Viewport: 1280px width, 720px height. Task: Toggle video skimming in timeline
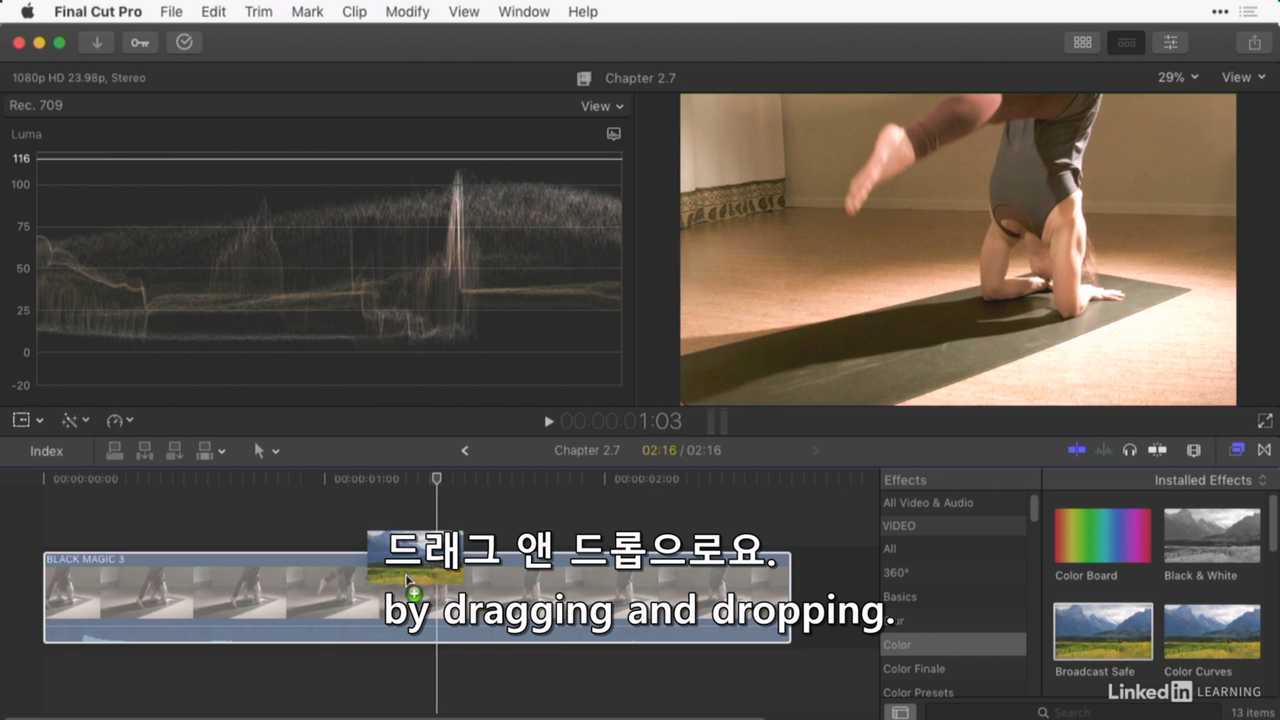(x=1077, y=450)
